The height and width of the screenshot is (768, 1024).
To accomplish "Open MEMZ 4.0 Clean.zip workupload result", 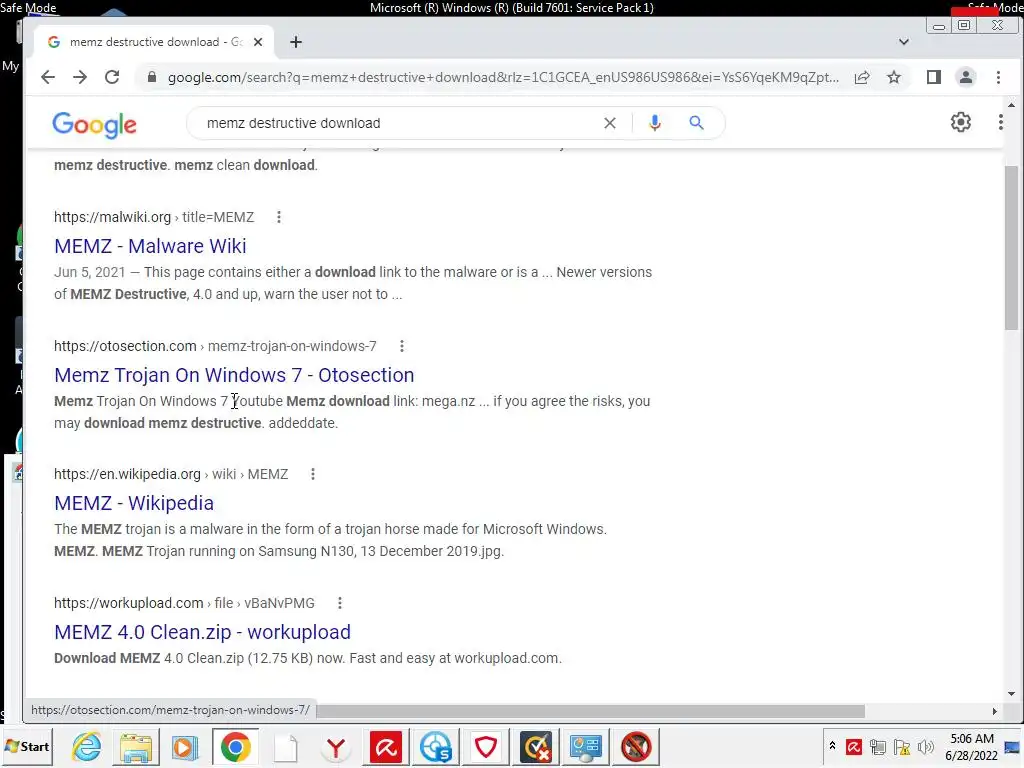I will 202,632.
